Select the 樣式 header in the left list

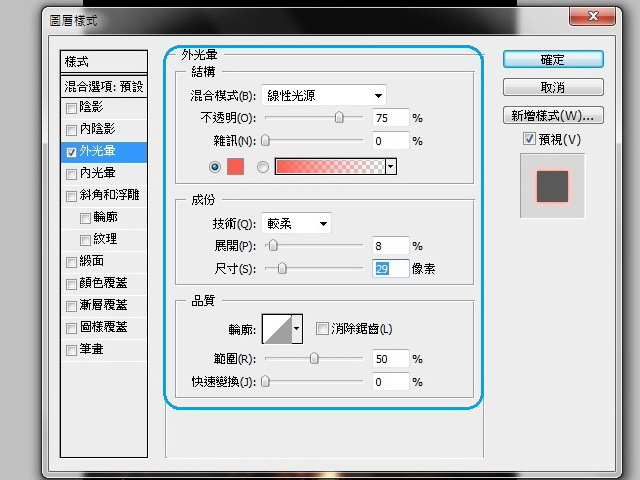point(104,62)
